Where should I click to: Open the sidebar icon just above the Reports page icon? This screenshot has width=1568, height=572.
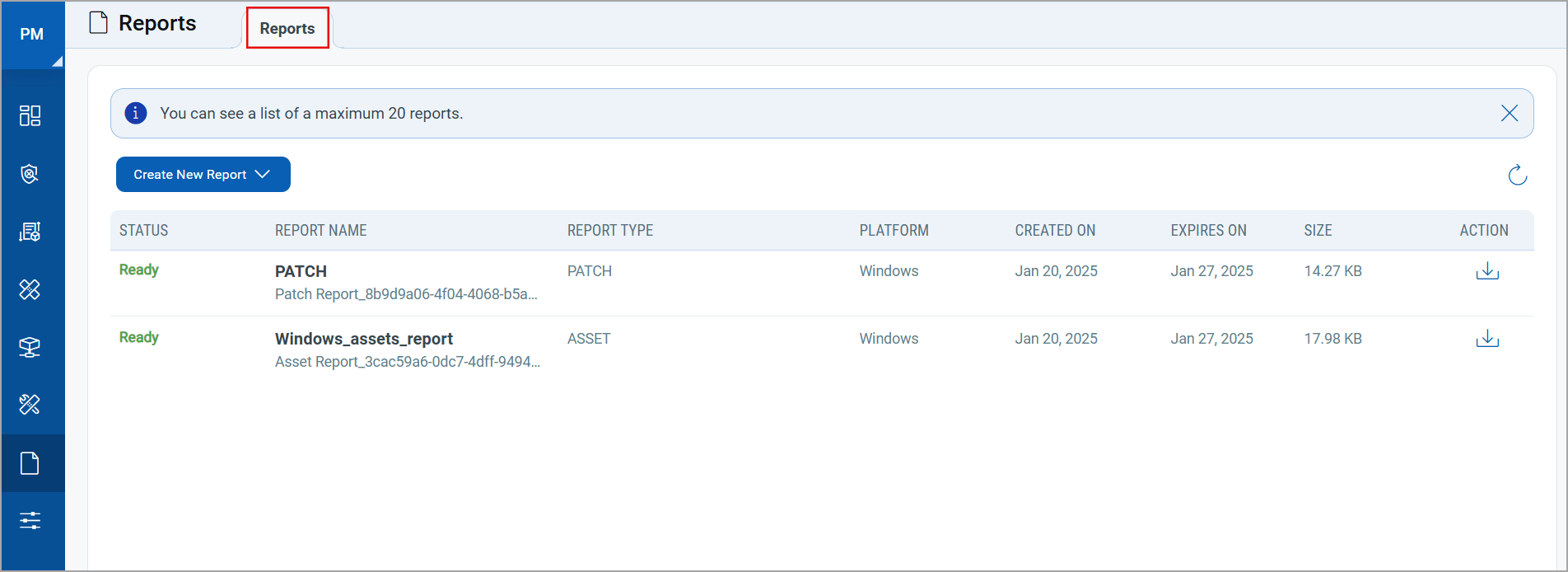30,405
